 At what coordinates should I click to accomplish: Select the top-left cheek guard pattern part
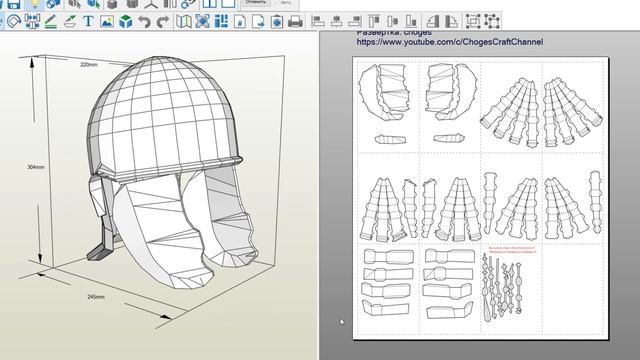(x=384, y=93)
